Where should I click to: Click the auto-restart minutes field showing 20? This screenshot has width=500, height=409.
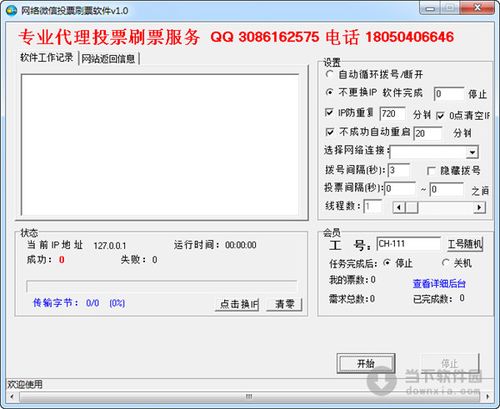tap(428, 133)
